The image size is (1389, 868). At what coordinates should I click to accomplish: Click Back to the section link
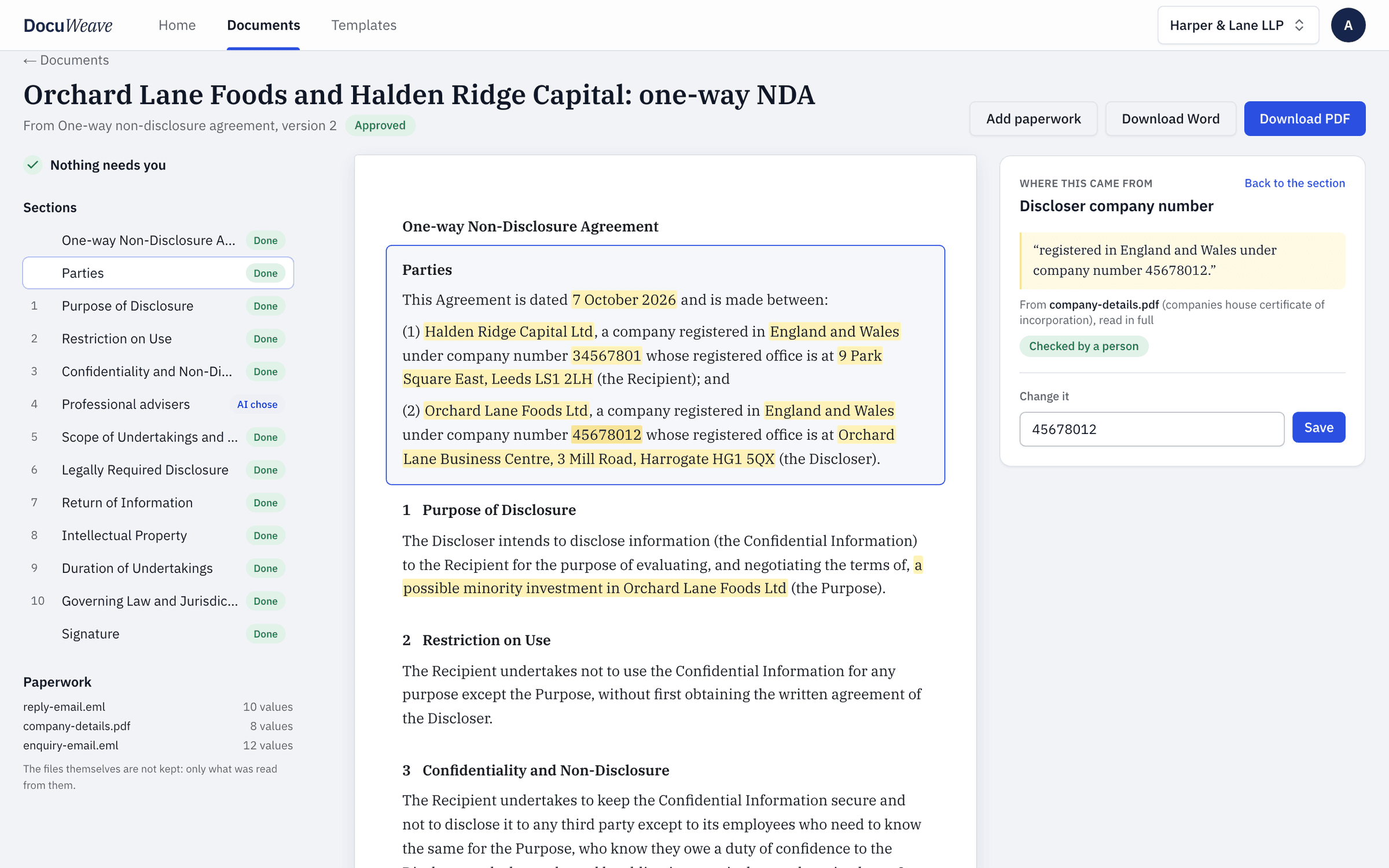pyautogui.click(x=1295, y=183)
